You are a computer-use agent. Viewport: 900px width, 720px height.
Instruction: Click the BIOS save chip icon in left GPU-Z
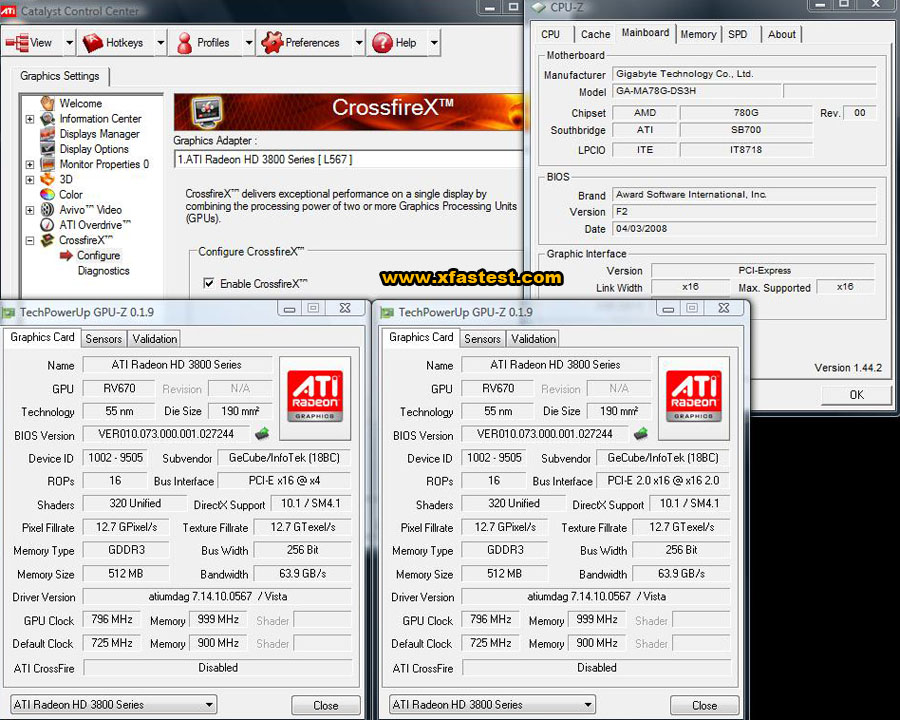pos(262,433)
